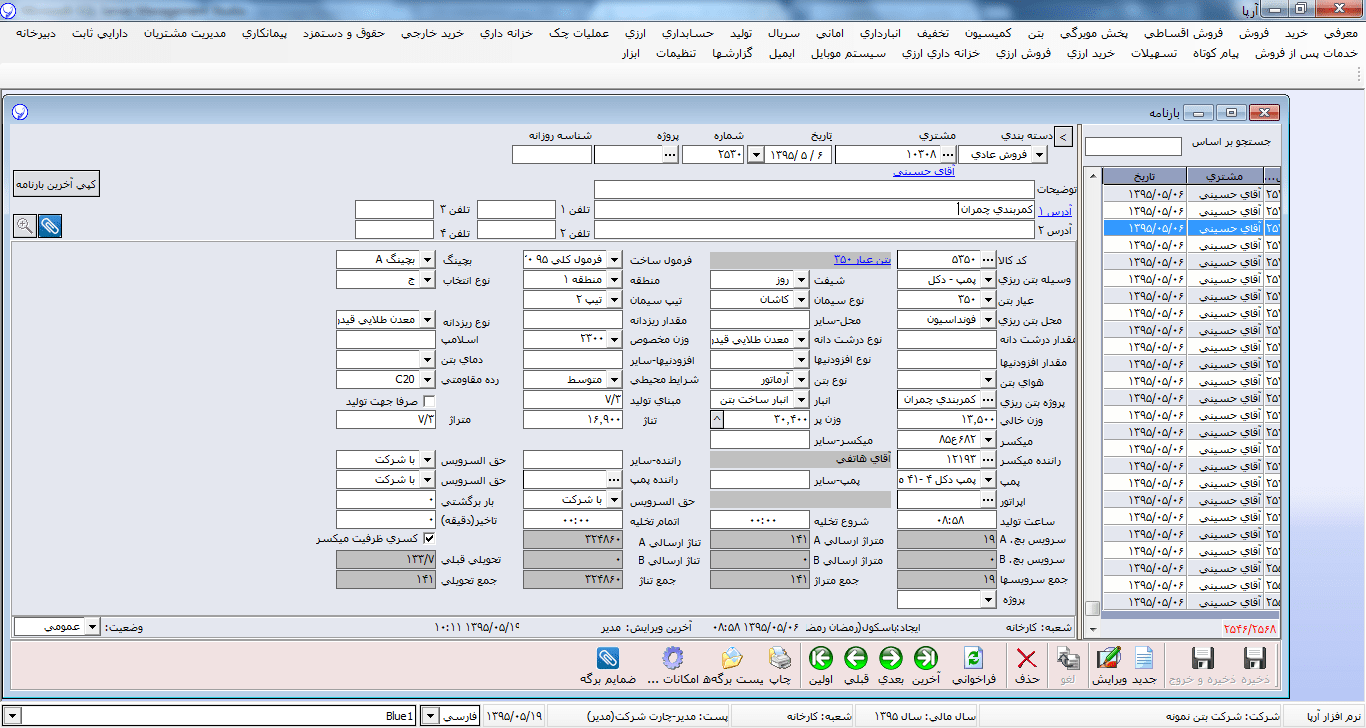
Task: Click in the جستجو بر اساس search box
Action: coord(1132,147)
